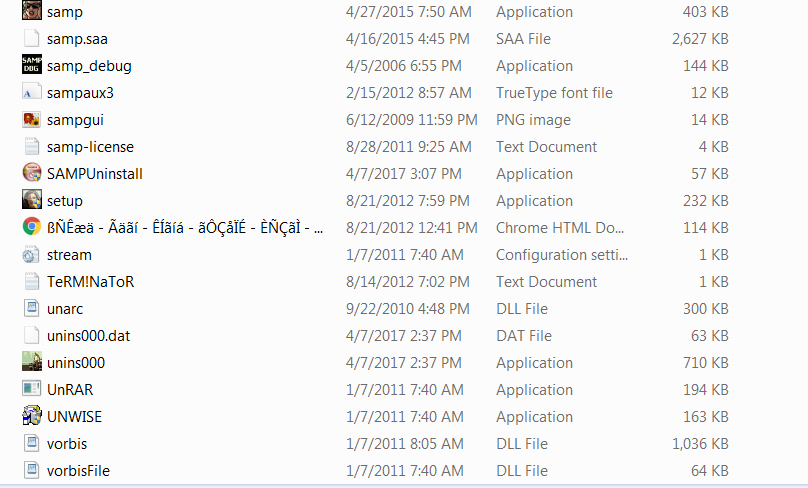Click the stream configuration gear icon
The image size is (808, 488).
tap(31, 254)
